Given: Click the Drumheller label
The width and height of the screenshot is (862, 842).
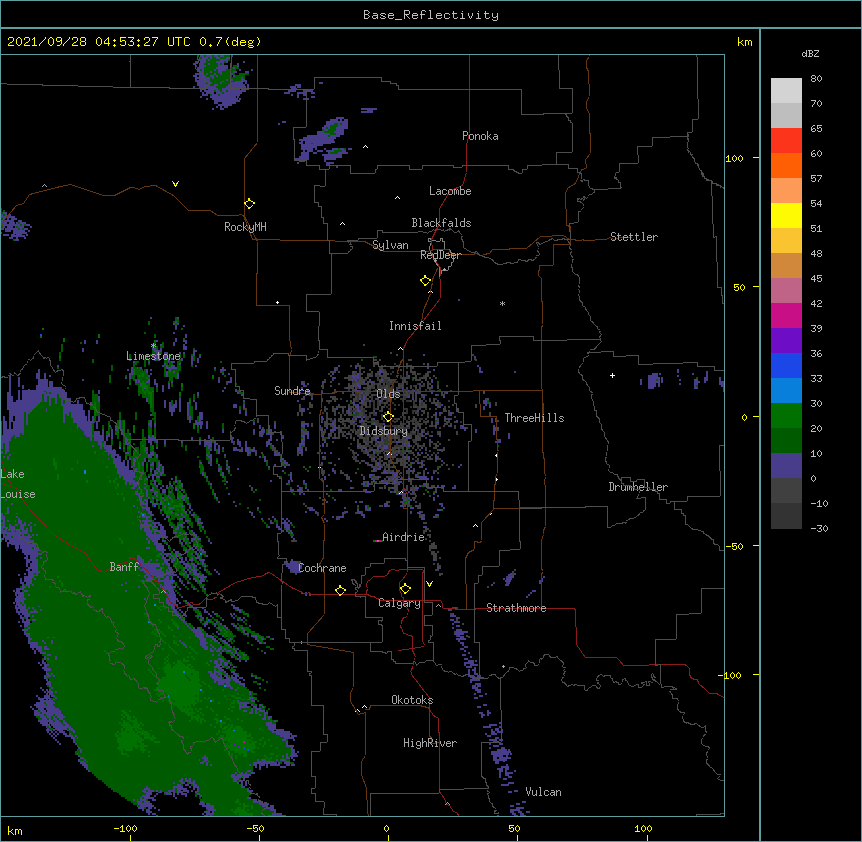Looking at the screenshot, I should (638, 487).
